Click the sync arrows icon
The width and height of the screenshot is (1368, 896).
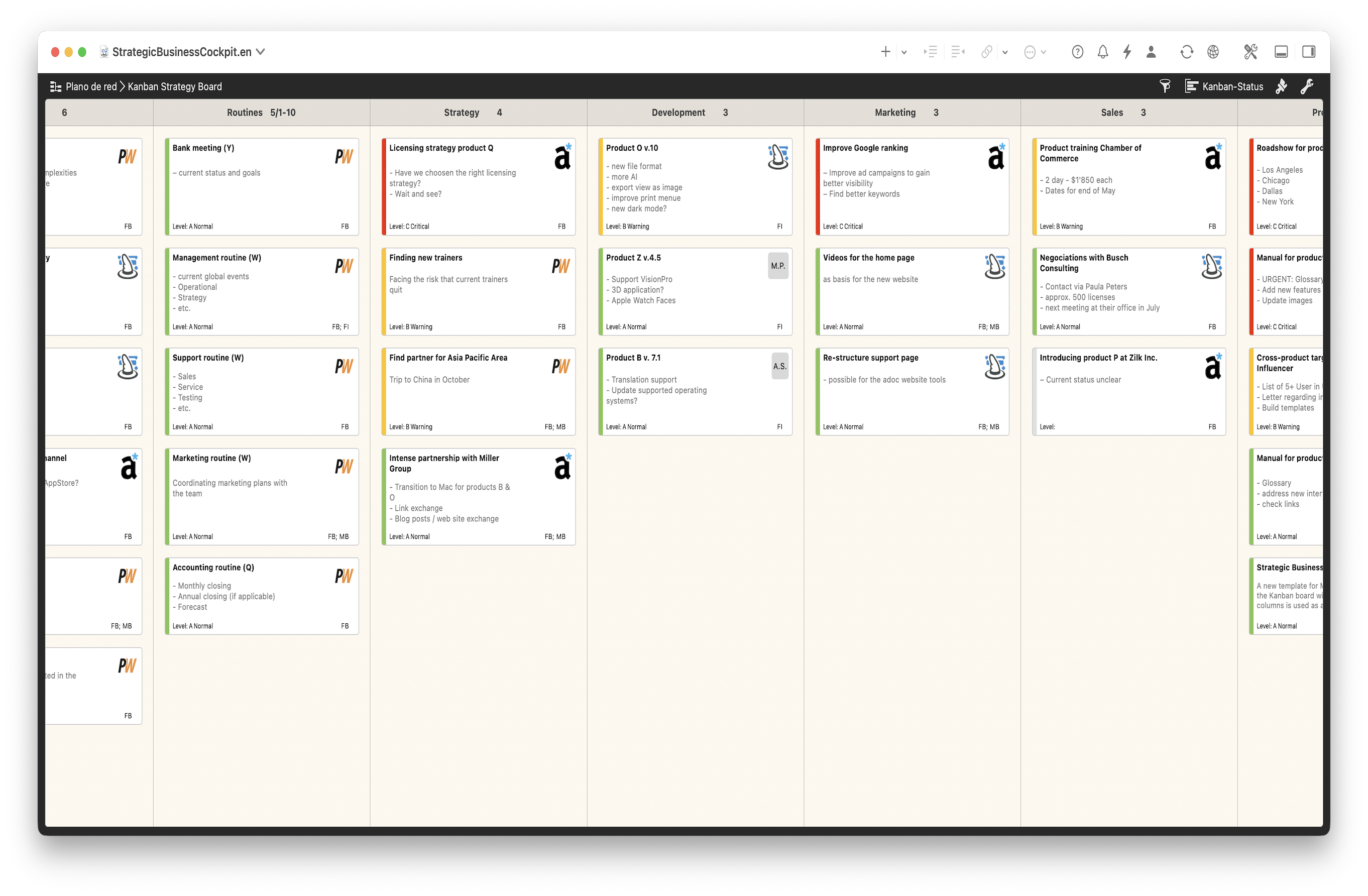[1186, 52]
